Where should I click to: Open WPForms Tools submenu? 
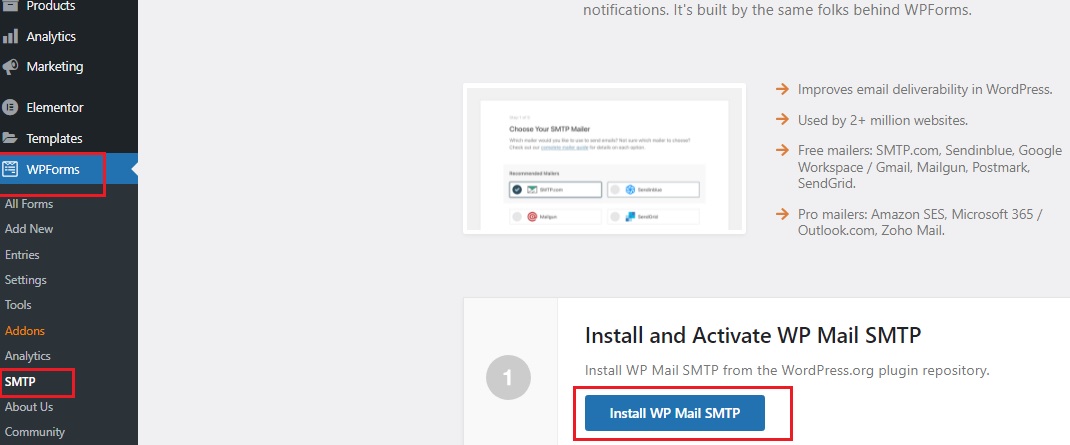point(18,305)
